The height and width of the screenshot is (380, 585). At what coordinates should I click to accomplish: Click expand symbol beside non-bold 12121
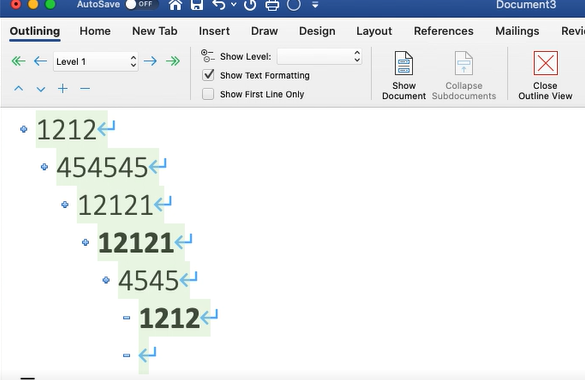pyautogui.click(x=65, y=204)
